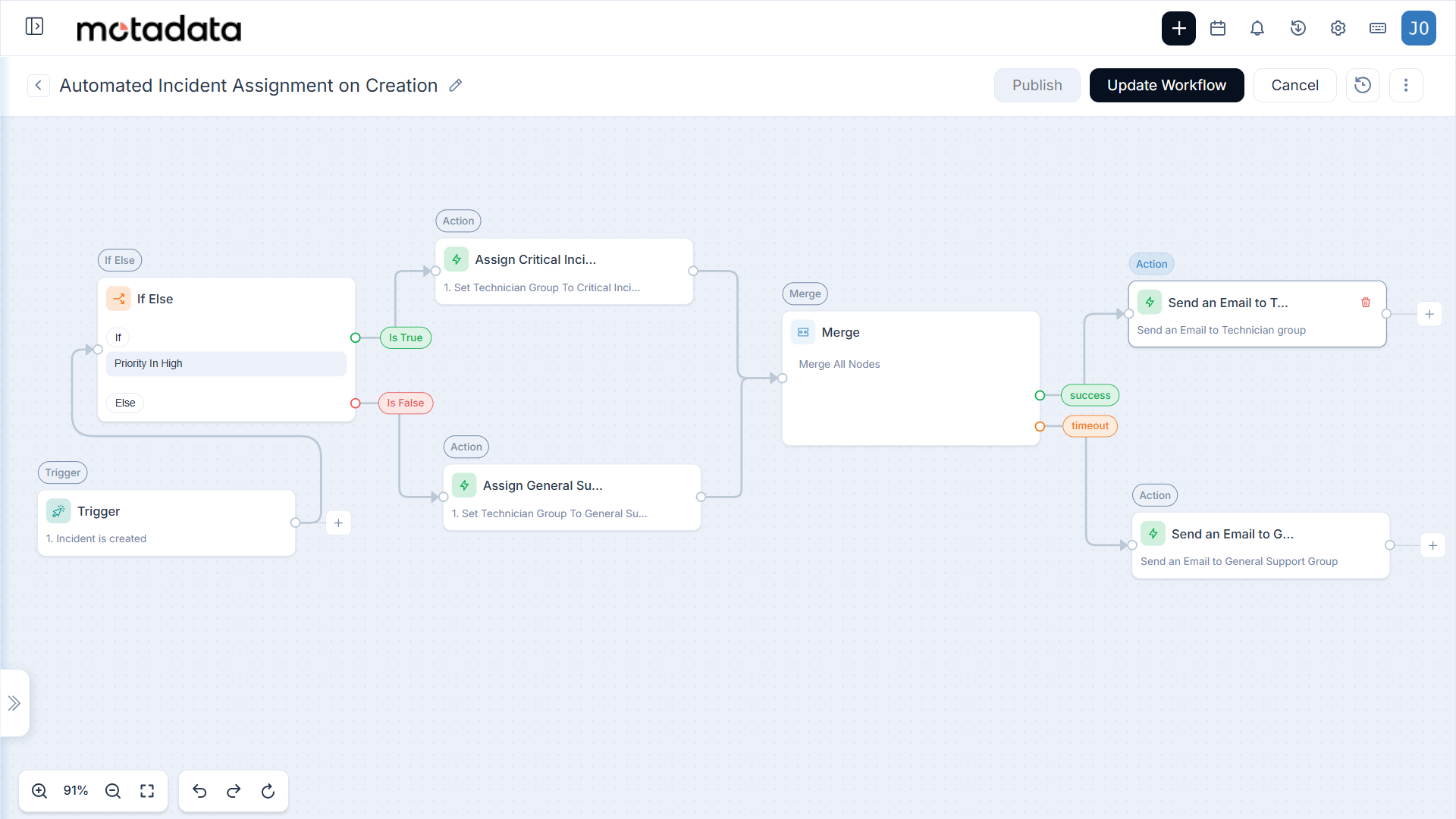Click 'Send an Email to General Support Group' text
The image size is (1456, 819).
[1239, 561]
